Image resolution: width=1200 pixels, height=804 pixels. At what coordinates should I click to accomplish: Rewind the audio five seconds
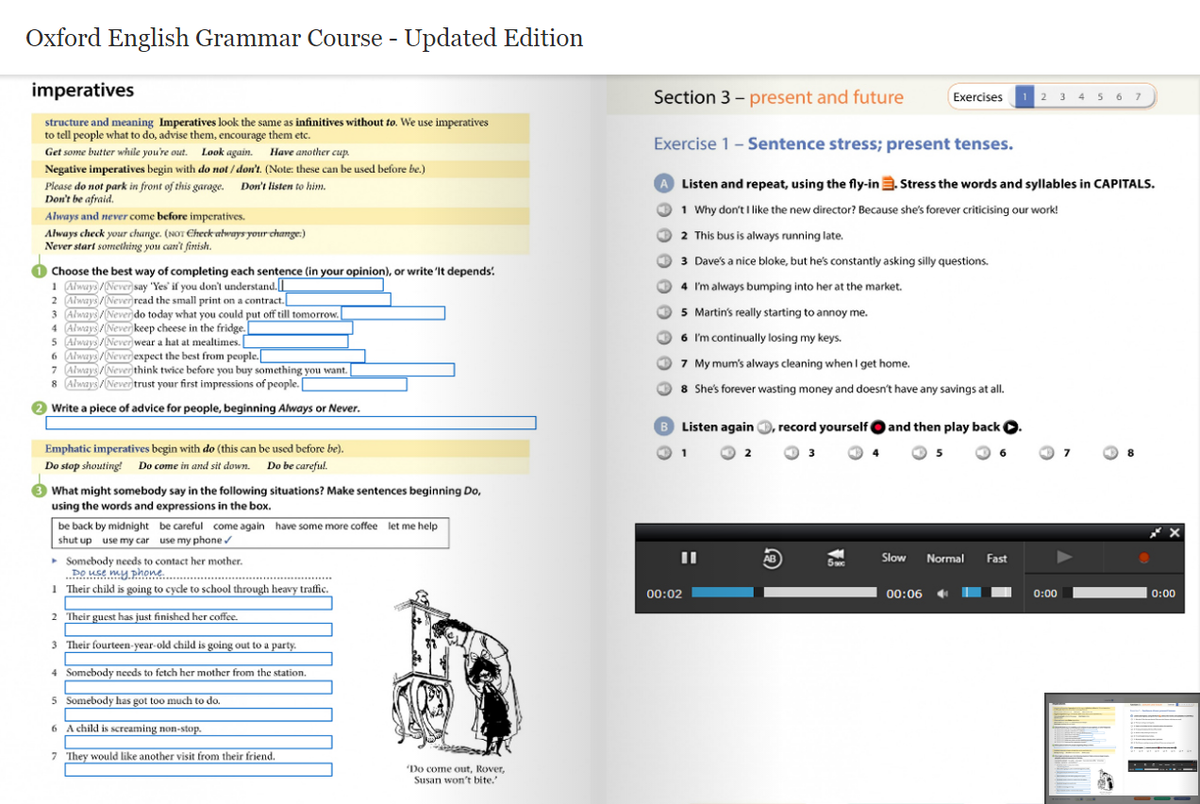point(836,557)
